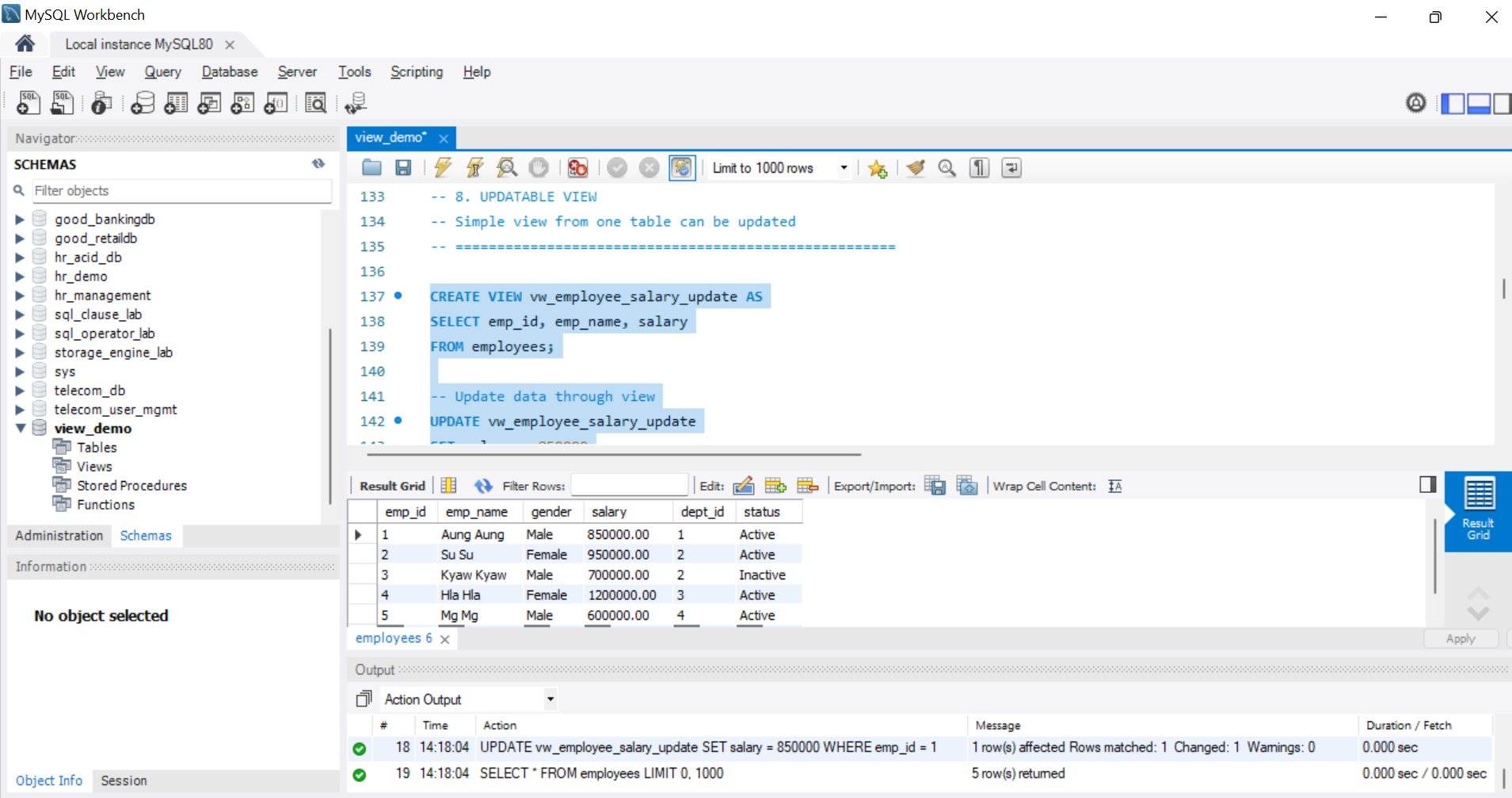
Task: Create a new stored procedure icon
Action: [x=242, y=103]
